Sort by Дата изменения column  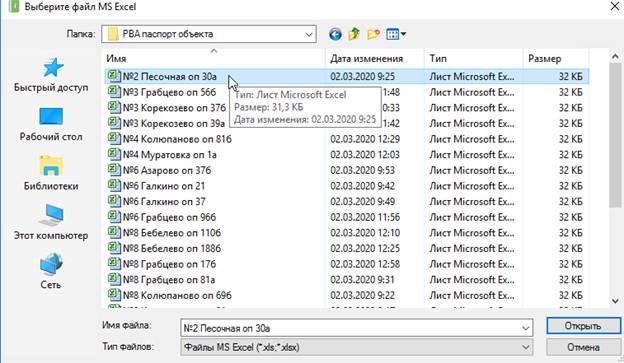click(x=375, y=59)
